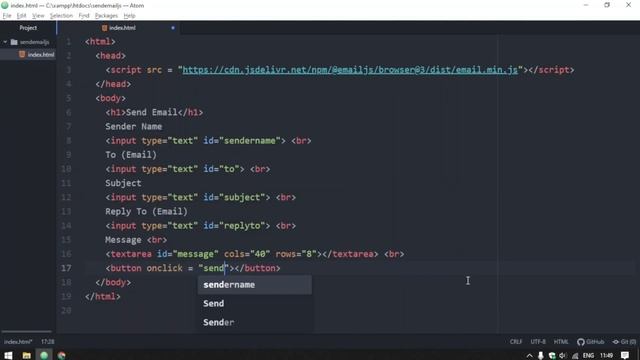
Task: Open index.html in the tree view
Action: click(41, 54)
